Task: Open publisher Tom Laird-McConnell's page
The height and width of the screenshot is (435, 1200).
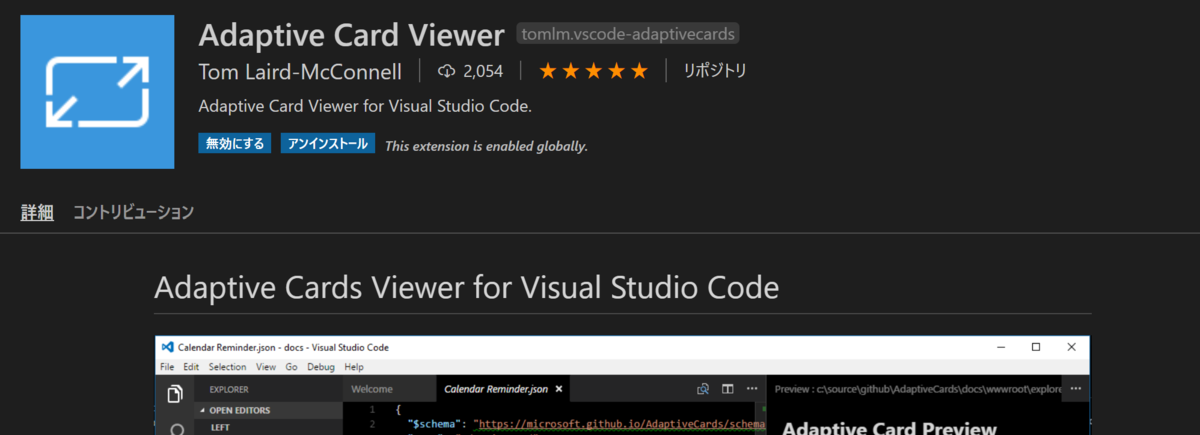Action: coord(300,71)
